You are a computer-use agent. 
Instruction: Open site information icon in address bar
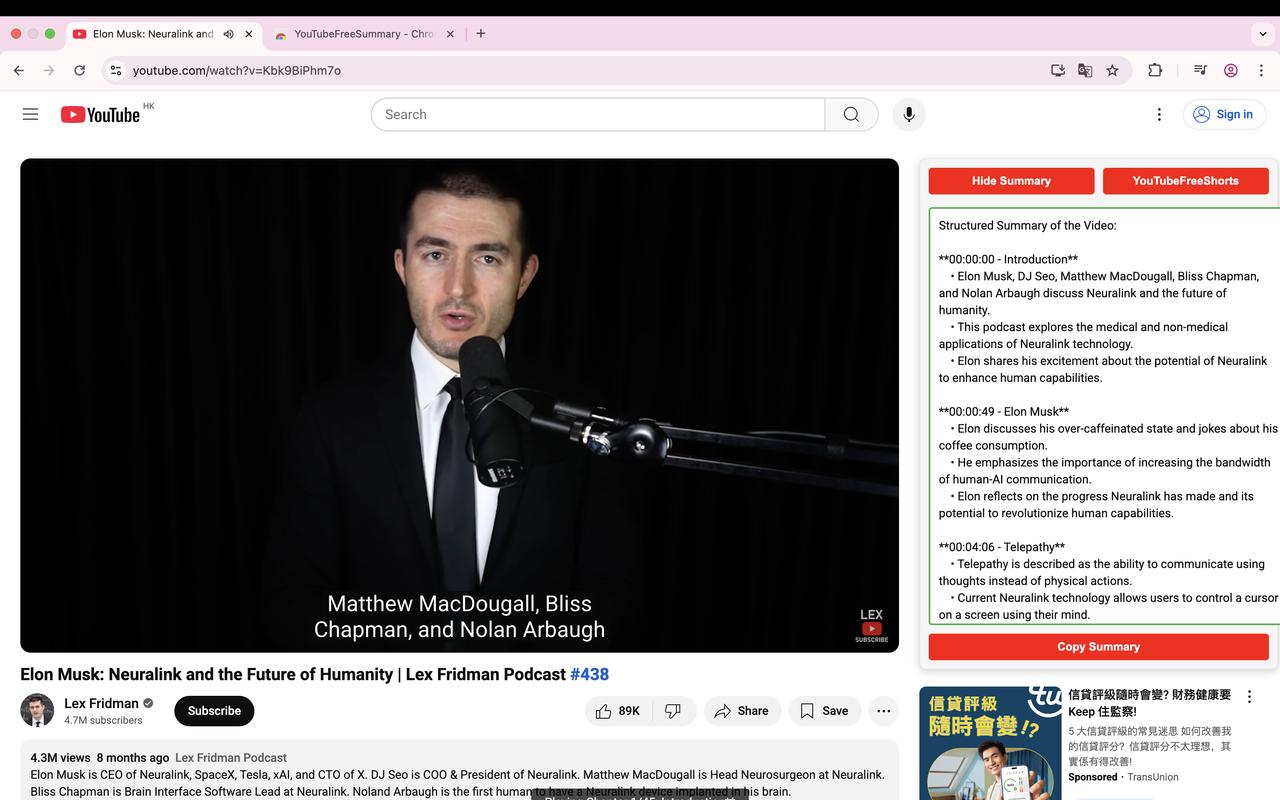tap(116, 70)
